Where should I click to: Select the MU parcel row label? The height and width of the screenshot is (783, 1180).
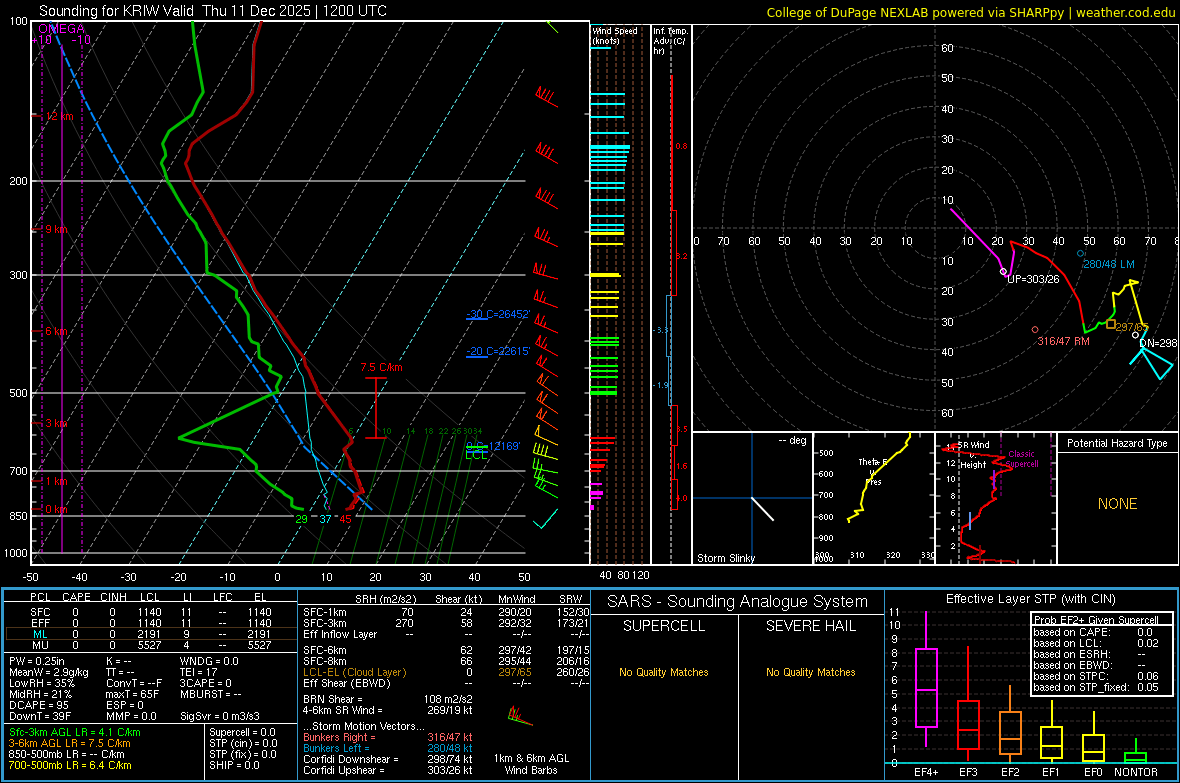click(x=40, y=645)
